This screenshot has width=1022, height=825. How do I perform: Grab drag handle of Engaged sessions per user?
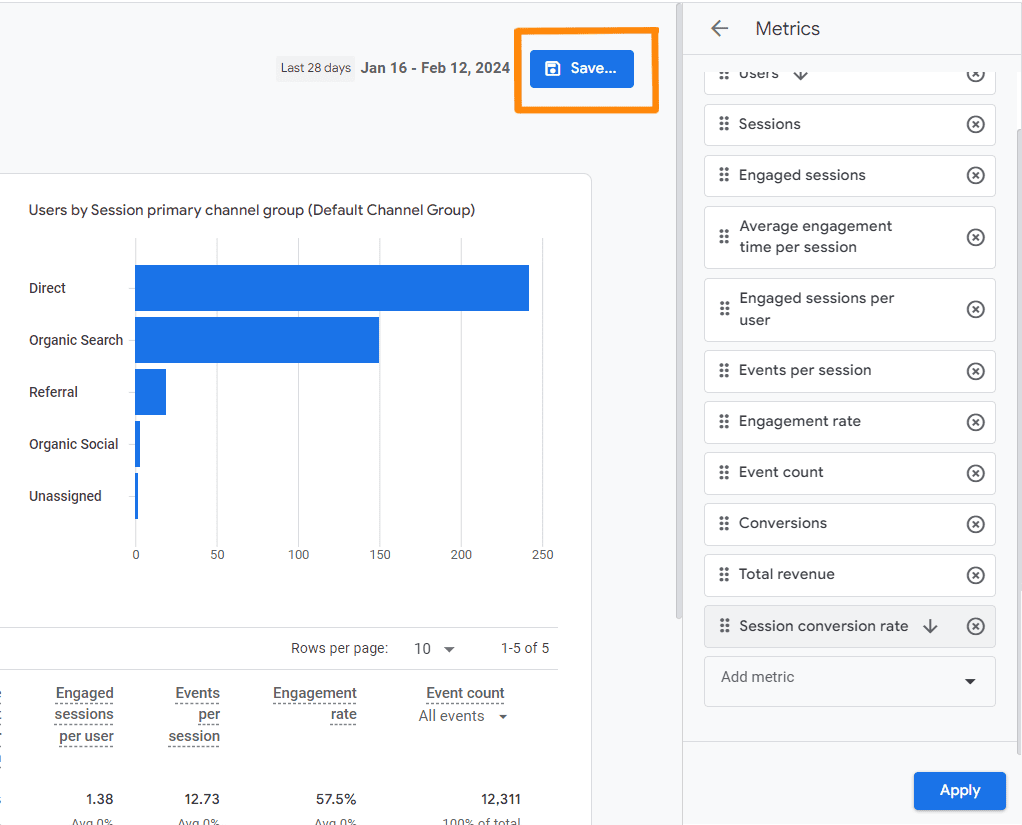point(723,309)
